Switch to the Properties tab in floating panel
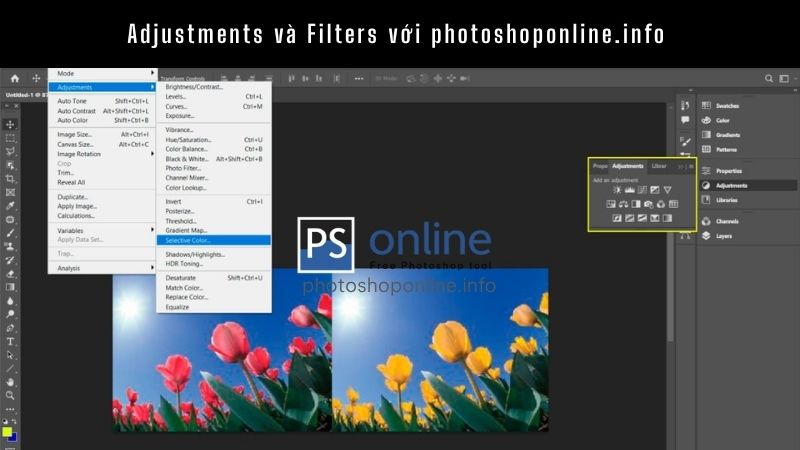 click(600, 166)
